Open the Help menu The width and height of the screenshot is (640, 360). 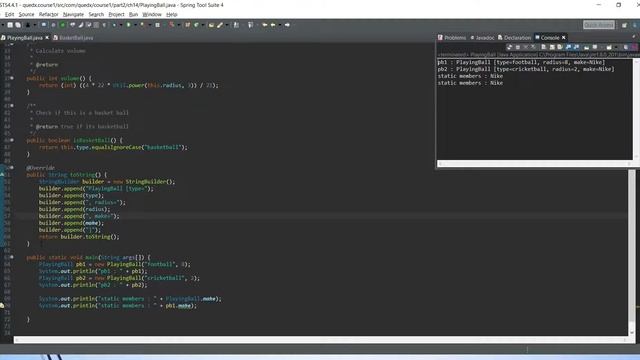point(171,14)
